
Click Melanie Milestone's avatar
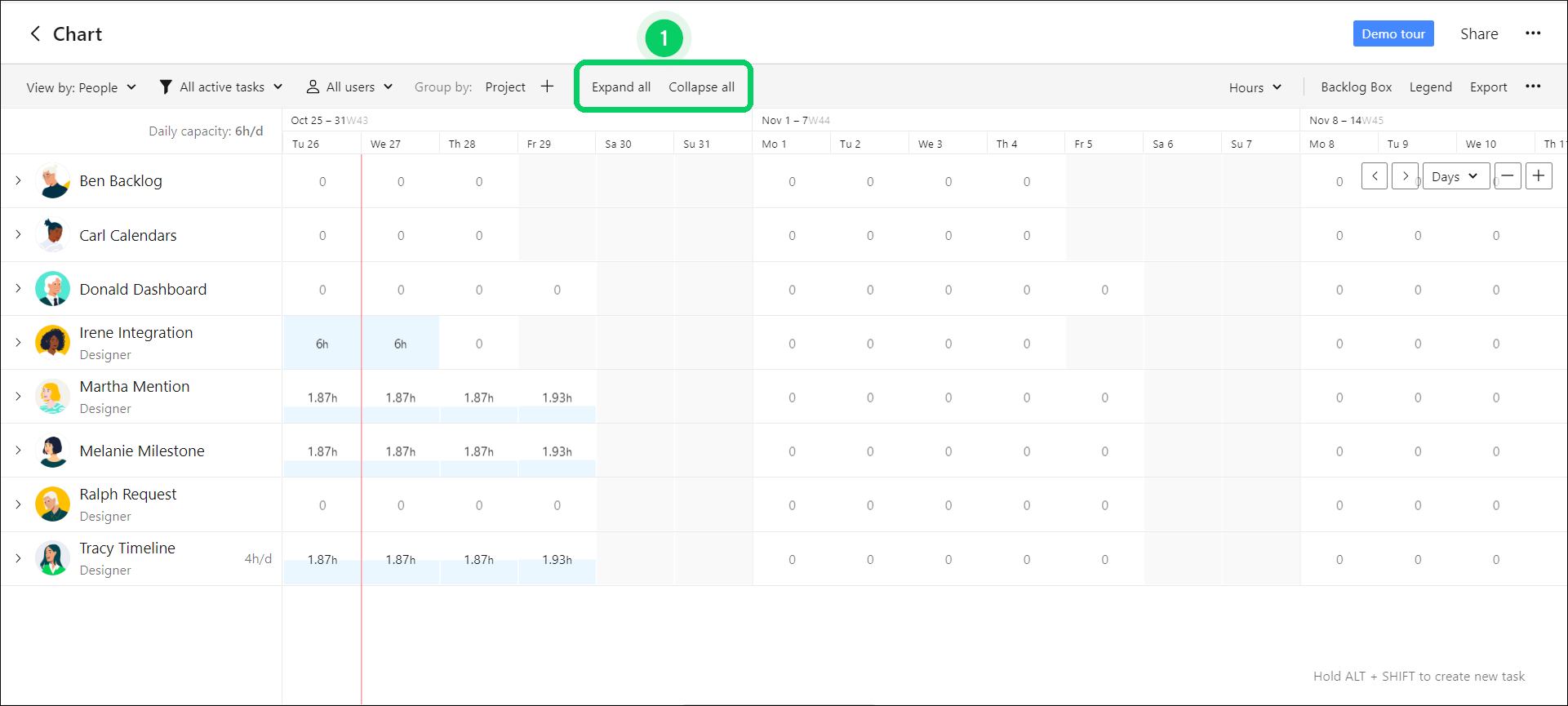click(x=53, y=451)
